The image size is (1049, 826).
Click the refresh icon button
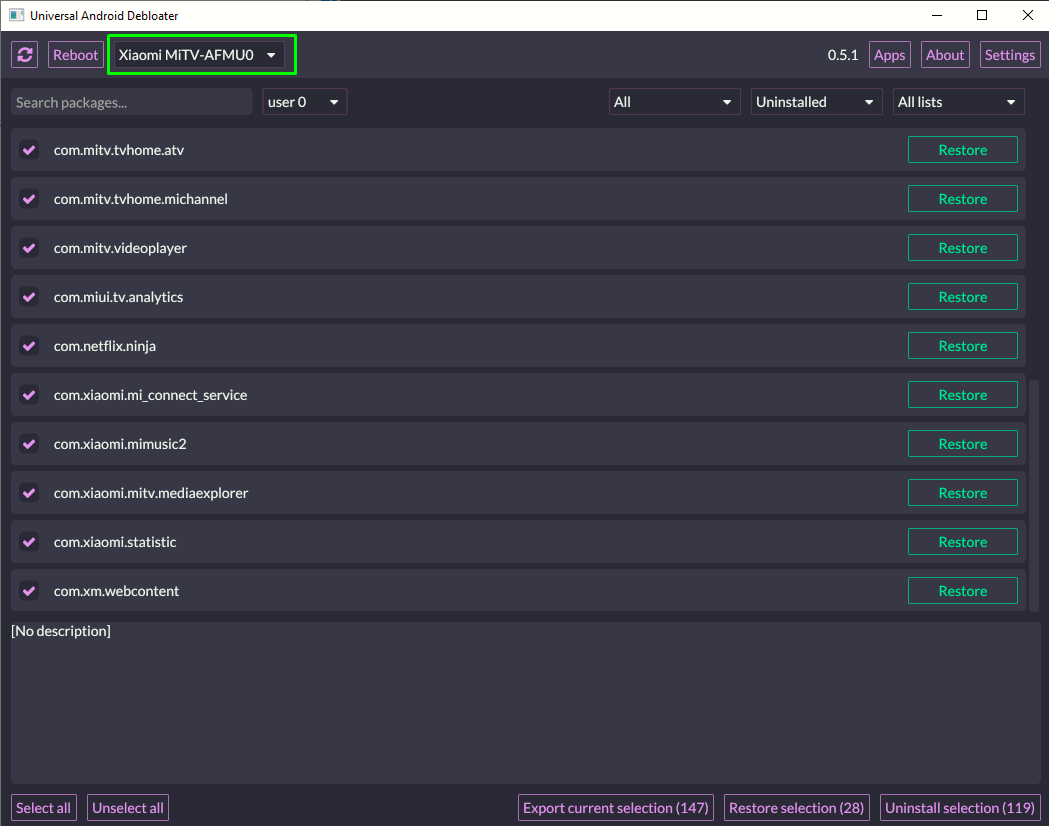point(25,55)
